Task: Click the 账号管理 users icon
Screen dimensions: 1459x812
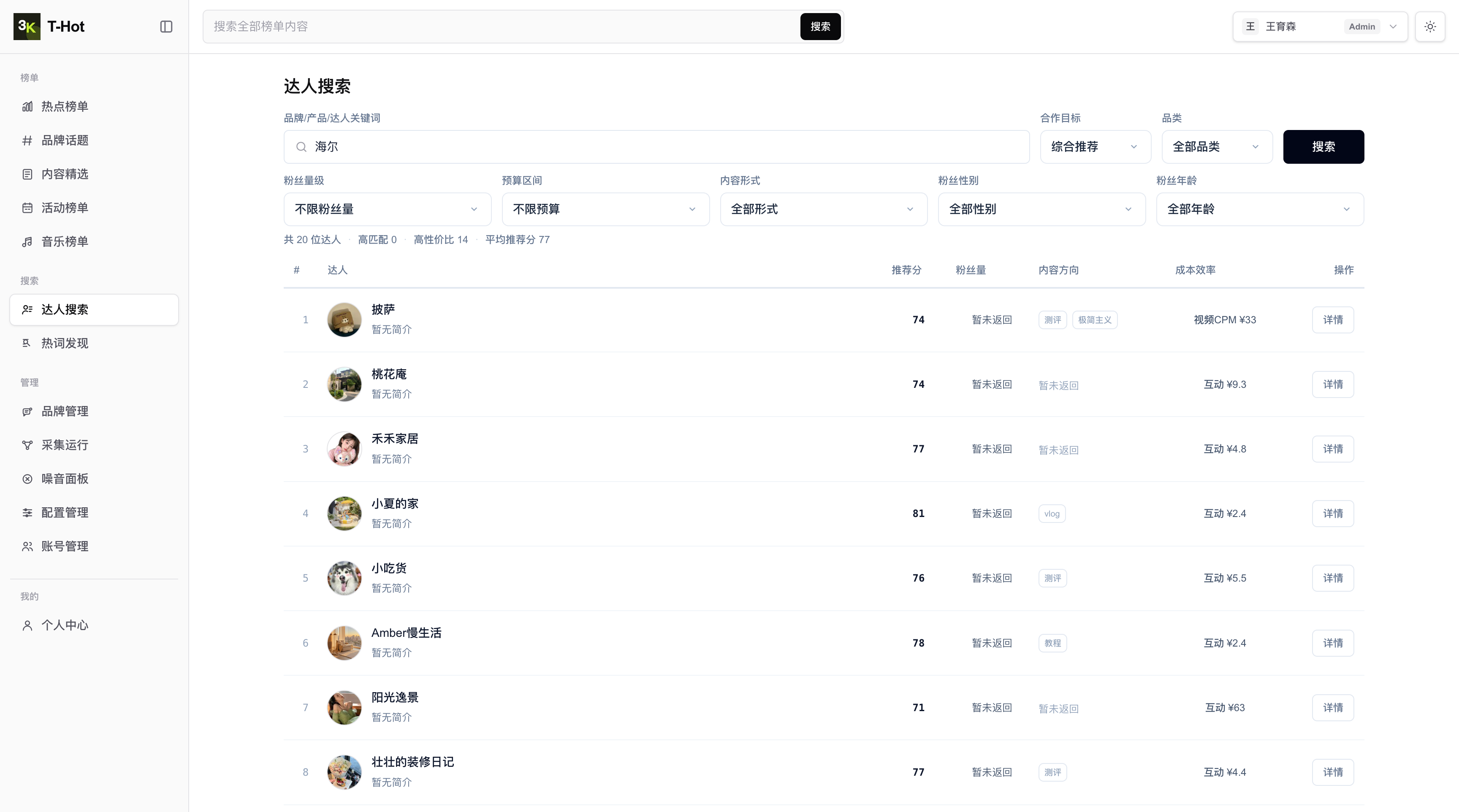Action: [27, 547]
